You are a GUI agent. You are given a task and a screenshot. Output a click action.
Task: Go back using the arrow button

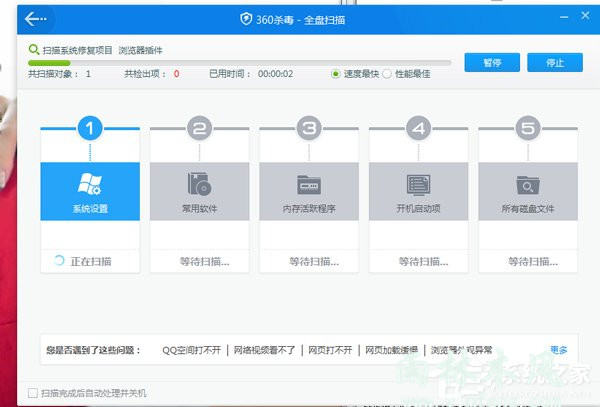tap(35, 19)
